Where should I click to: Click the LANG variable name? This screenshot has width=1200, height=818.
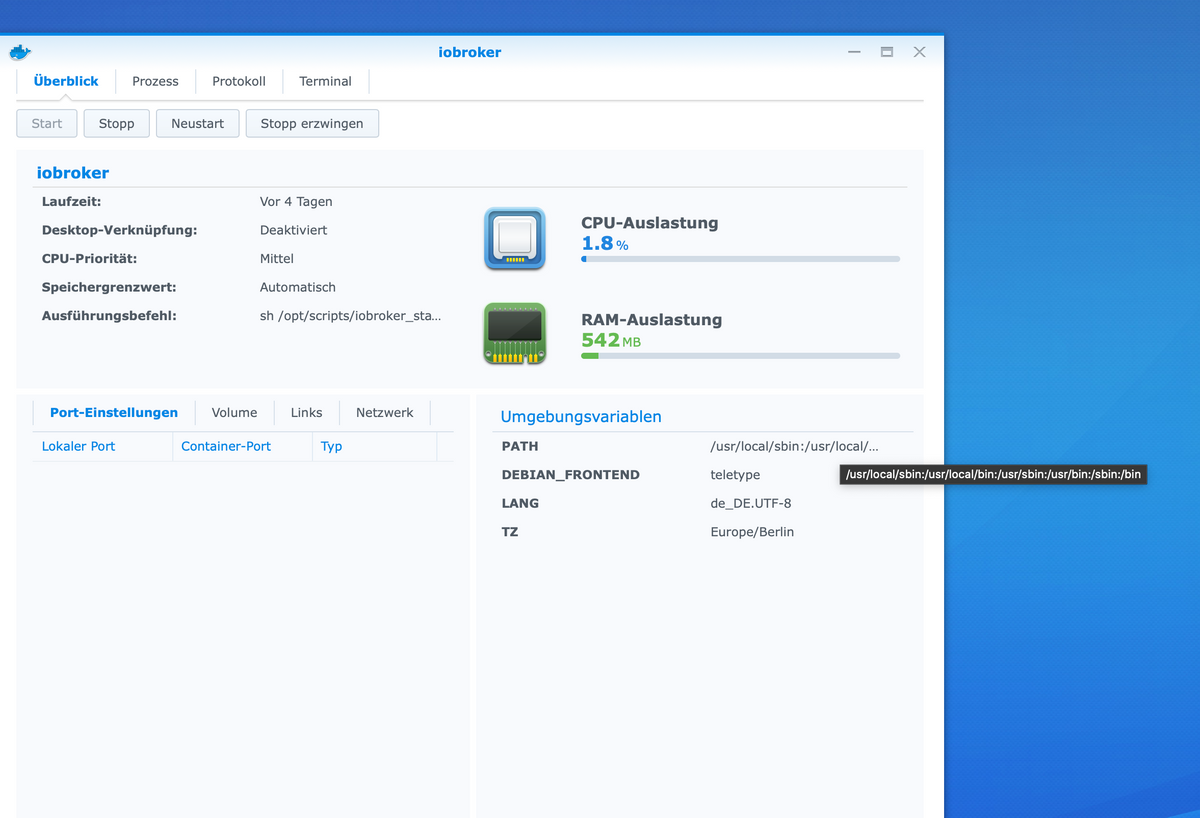click(x=520, y=503)
